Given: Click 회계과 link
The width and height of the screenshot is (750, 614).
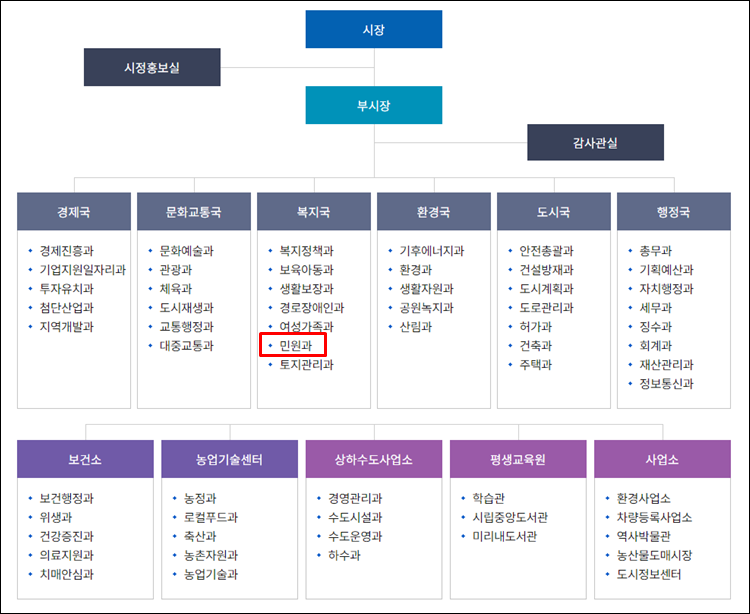Looking at the screenshot, I should click(656, 345).
